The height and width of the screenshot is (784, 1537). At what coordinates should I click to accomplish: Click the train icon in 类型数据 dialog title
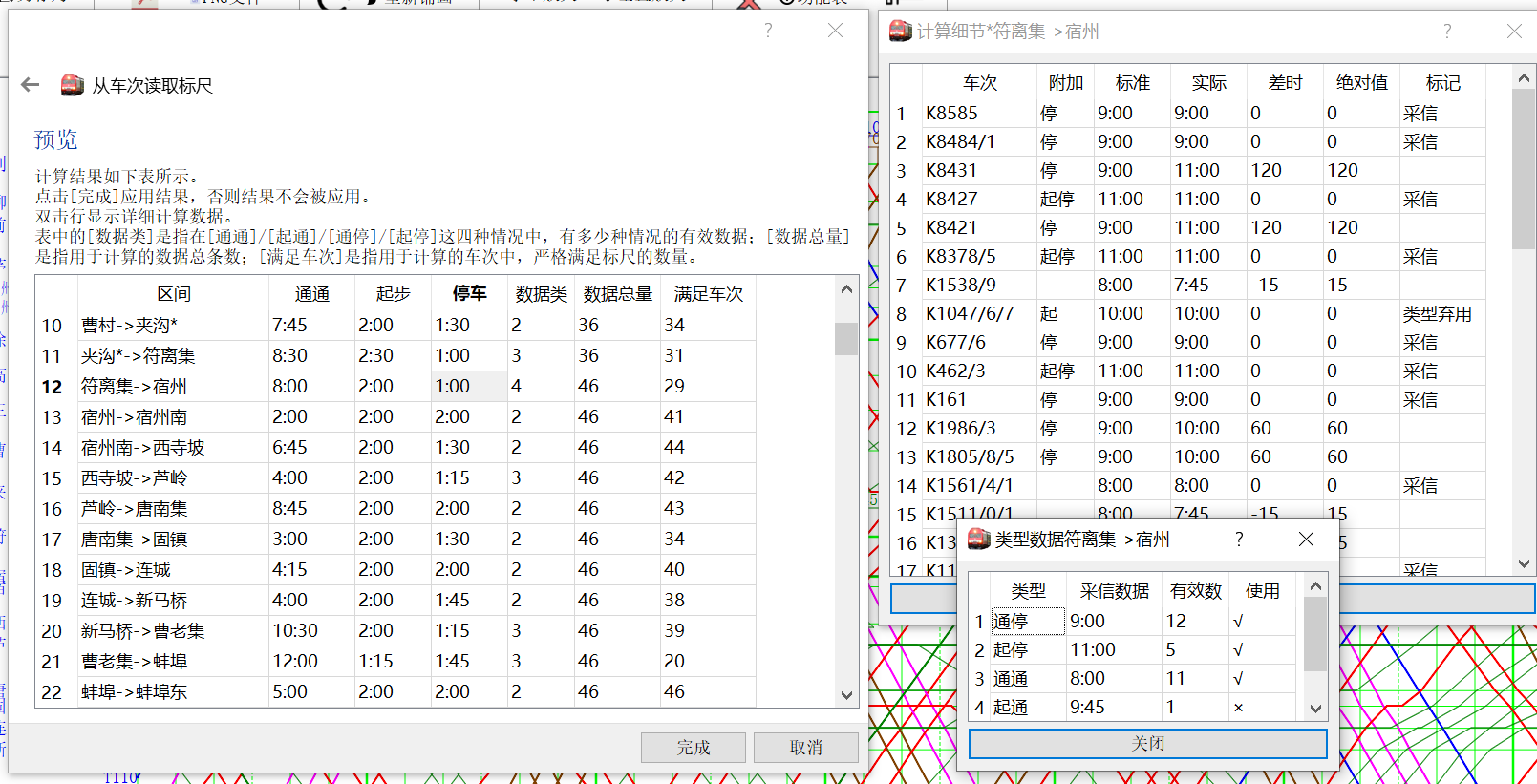[978, 540]
